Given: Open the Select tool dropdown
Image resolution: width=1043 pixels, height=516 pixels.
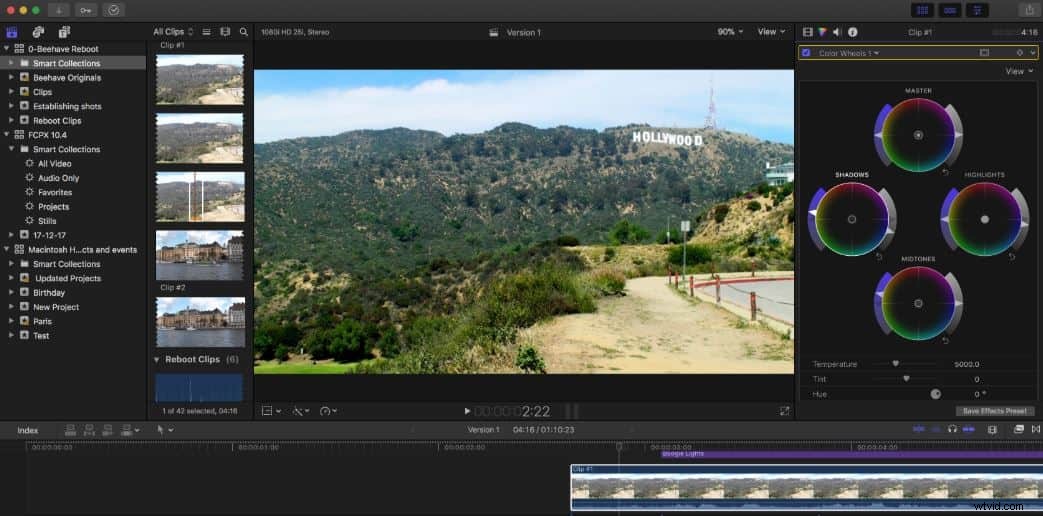Looking at the screenshot, I should pos(164,430).
